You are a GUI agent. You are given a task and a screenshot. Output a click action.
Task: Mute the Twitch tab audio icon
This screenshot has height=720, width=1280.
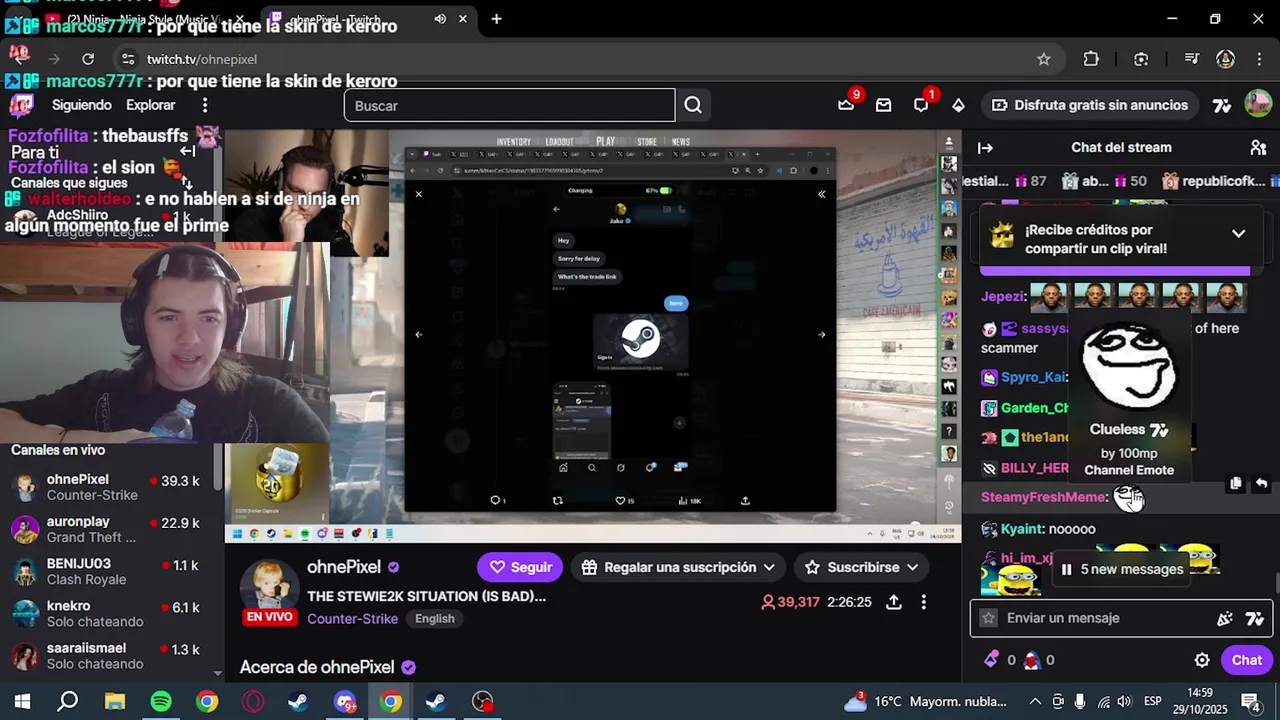coord(440,19)
